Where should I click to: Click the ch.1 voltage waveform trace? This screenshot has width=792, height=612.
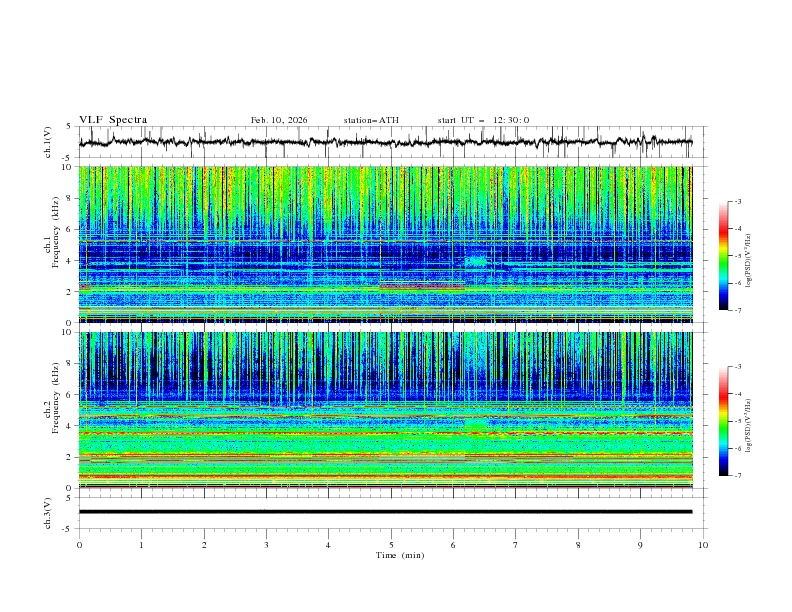385,142
